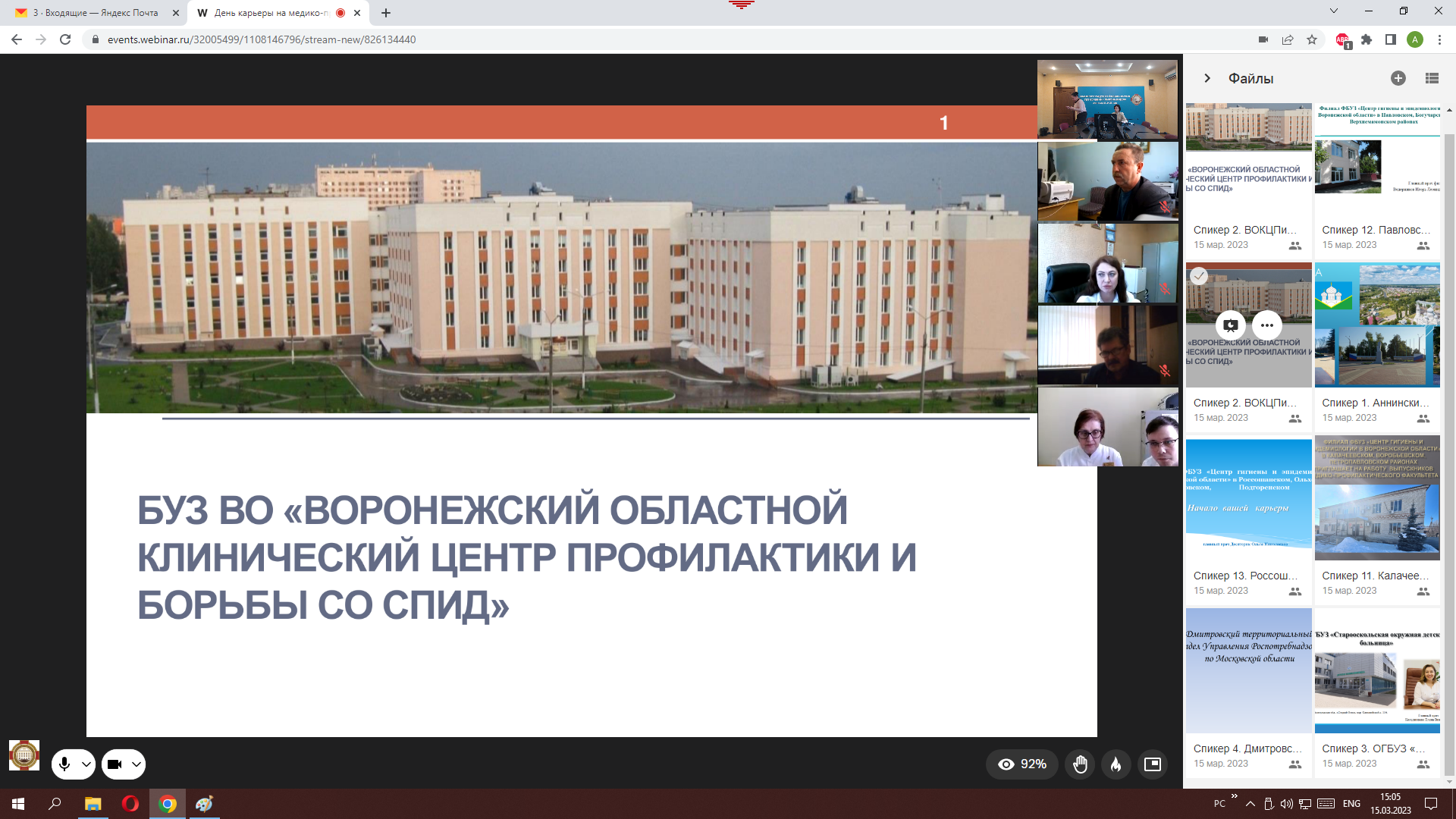Viewport: 1456px width, 819px height.
Task: Click share icon on Спикер 11 Калачеевский card
Action: (x=1423, y=591)
